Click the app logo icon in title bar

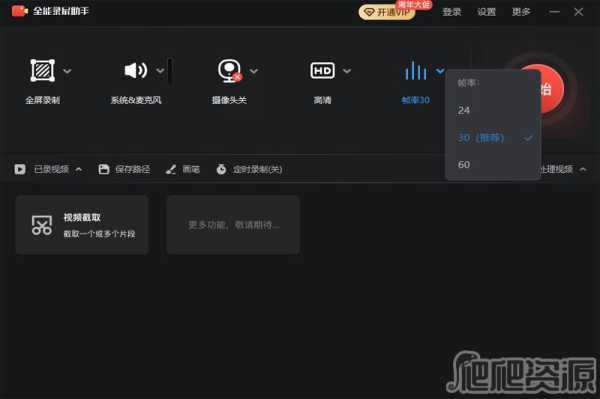[x=20, y=11]
